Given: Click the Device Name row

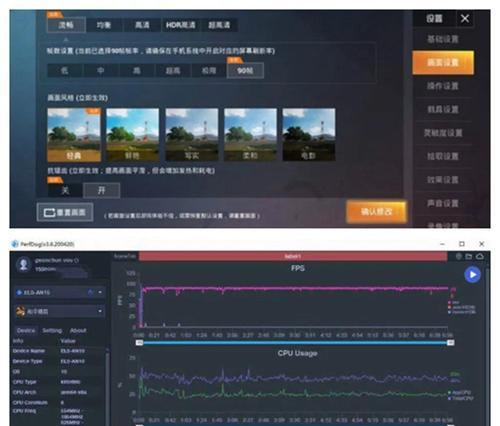Looking at the screenshot, I should point(58,351).
